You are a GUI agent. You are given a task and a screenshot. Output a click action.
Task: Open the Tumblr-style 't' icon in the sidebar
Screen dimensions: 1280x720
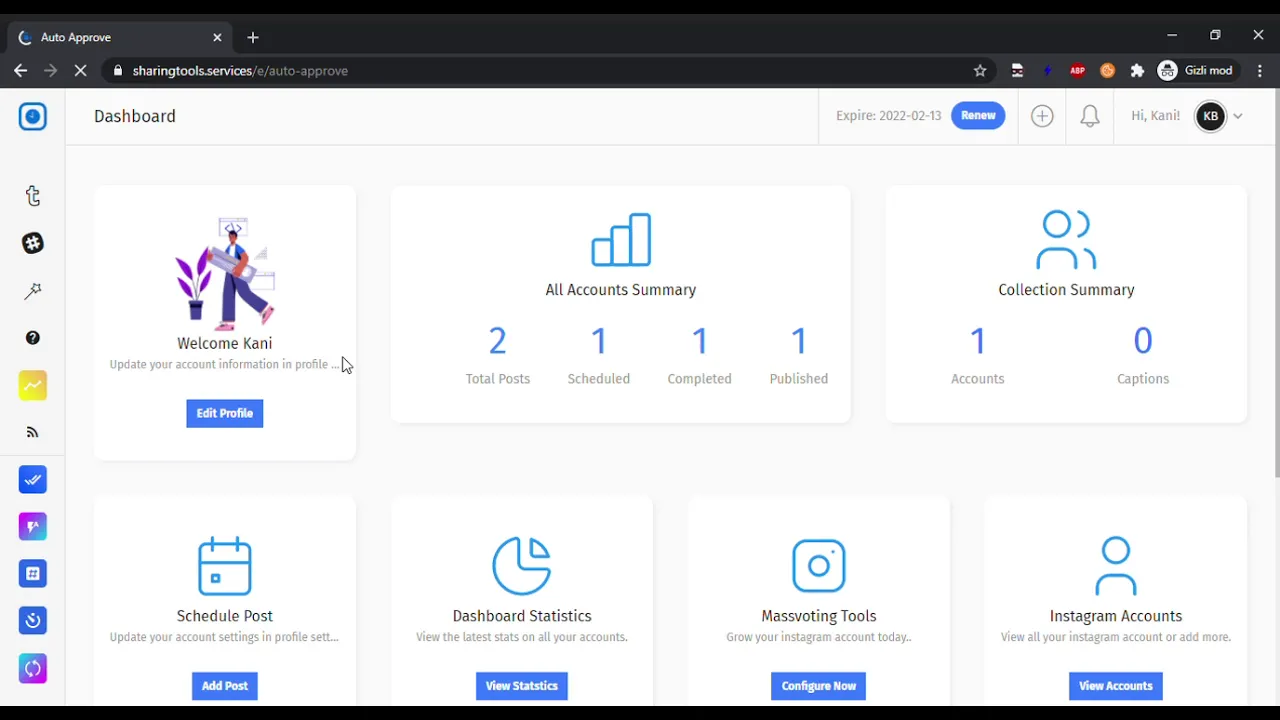[33, 196]
